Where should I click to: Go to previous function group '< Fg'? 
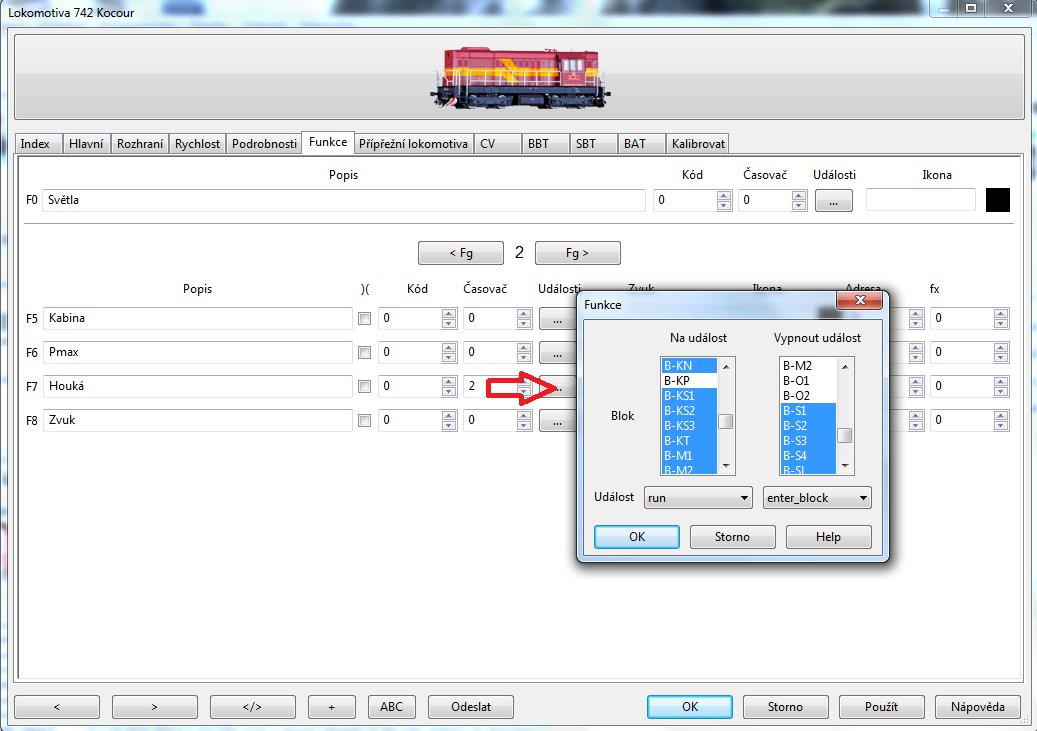[460, 253]
